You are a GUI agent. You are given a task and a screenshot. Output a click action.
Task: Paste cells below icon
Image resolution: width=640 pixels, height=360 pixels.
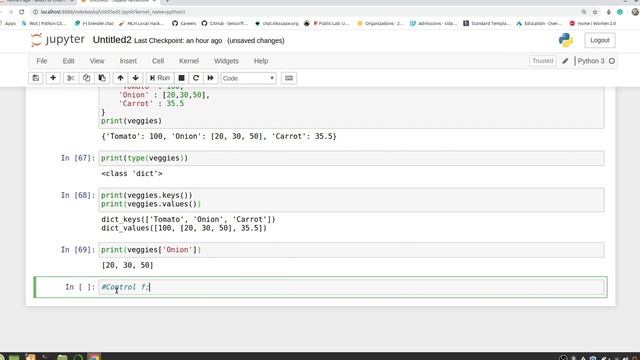[x=102, y=78]
